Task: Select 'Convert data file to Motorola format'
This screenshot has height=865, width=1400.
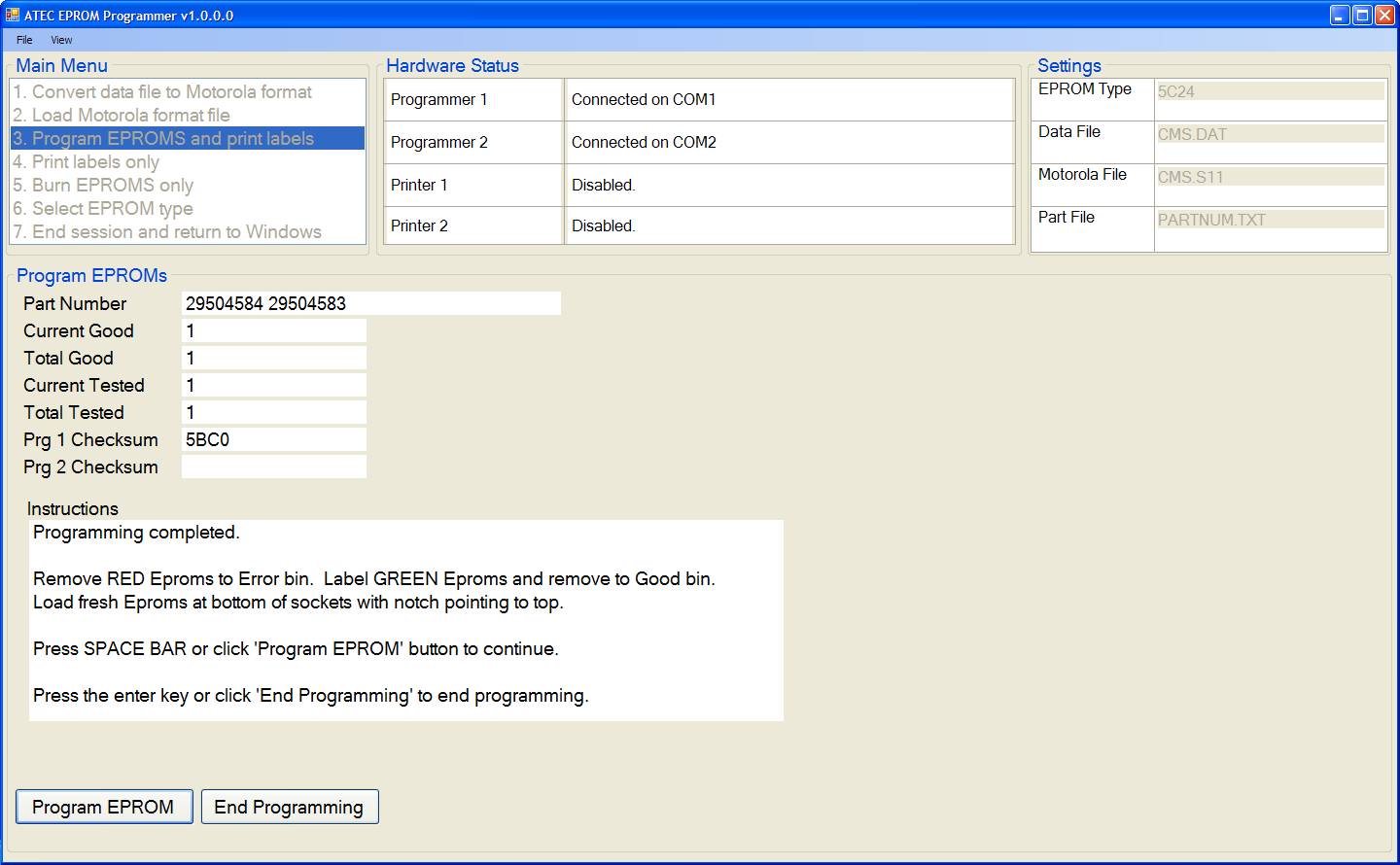Action: click(x=188, y=91)
